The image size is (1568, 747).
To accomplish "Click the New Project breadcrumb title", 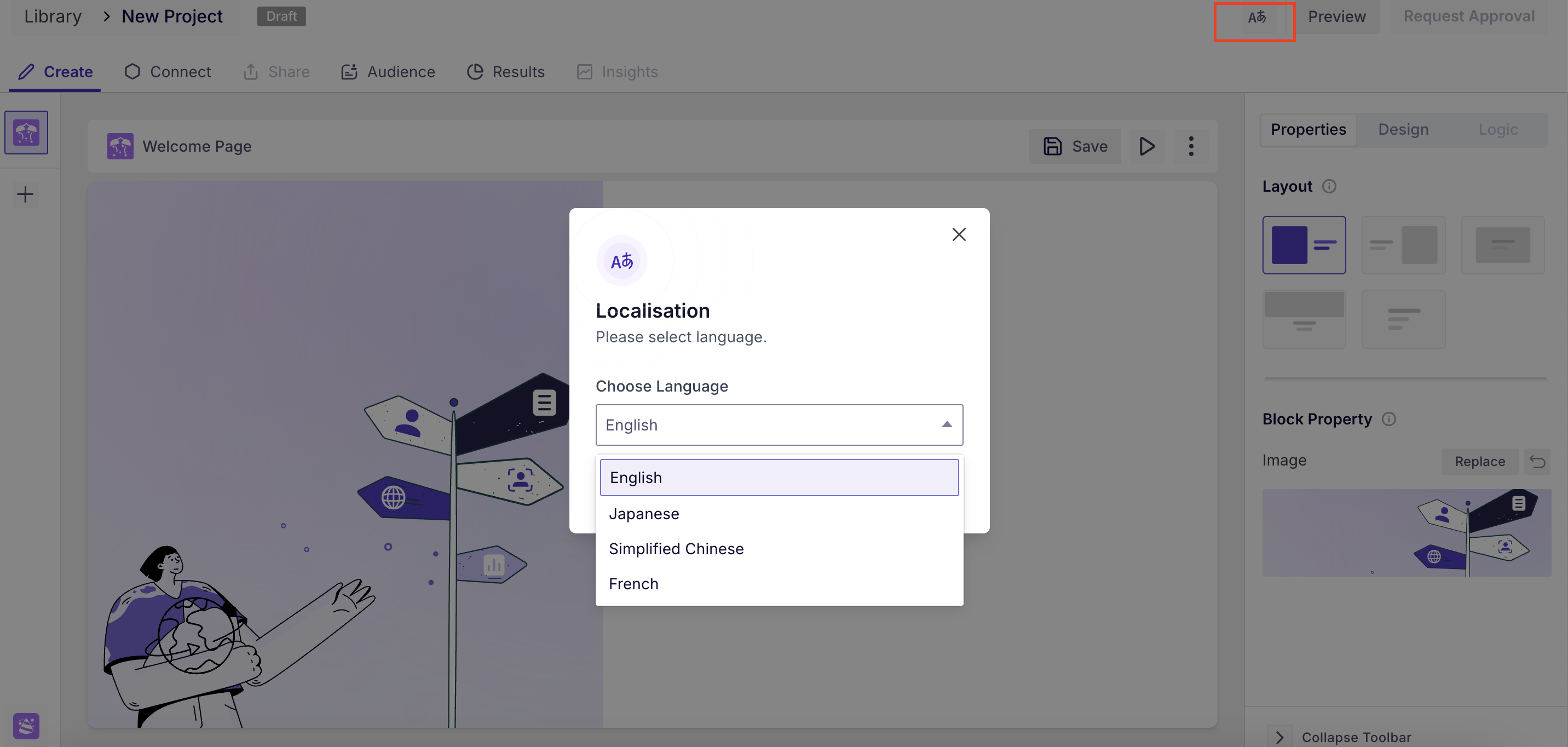I will pyautogui.click(x=172, y=16).
